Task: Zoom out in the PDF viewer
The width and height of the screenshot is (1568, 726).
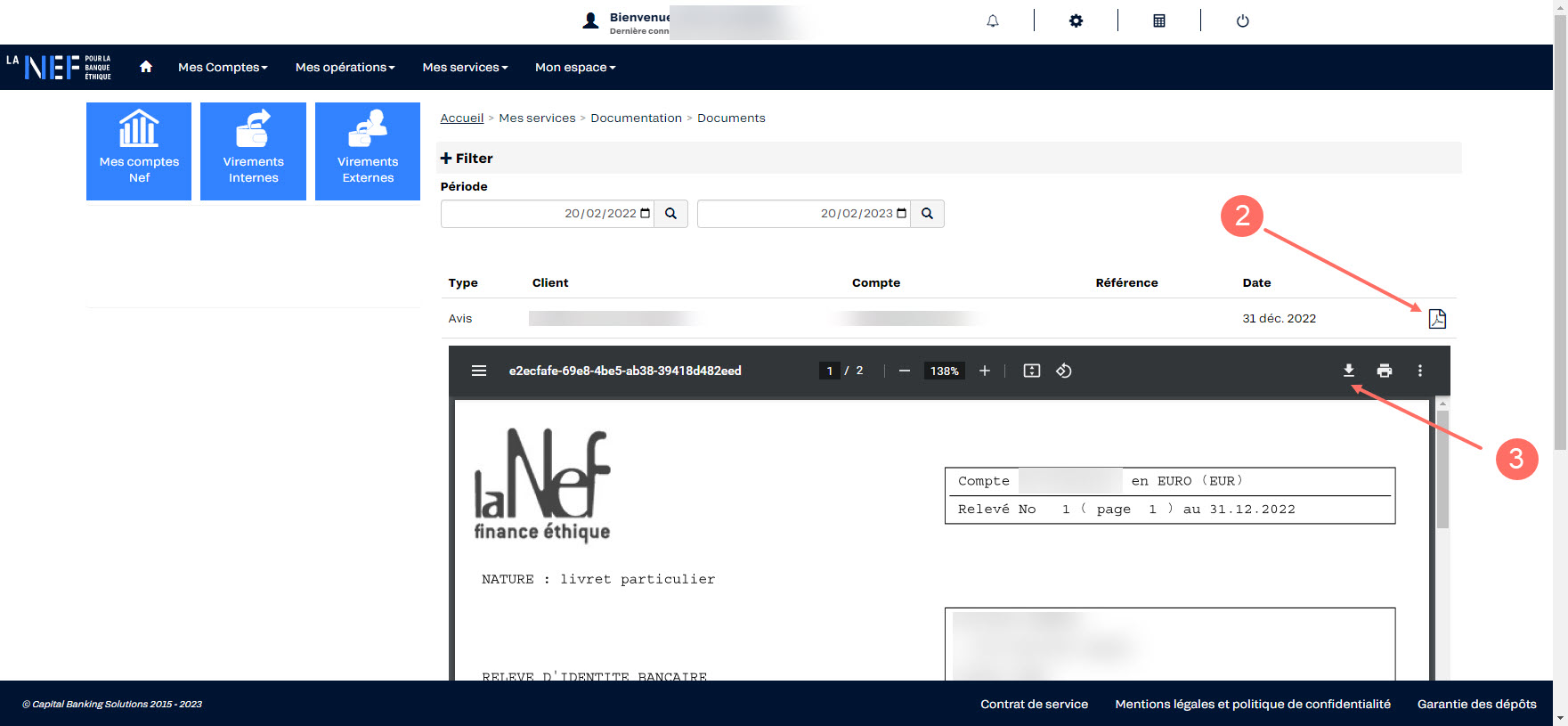Action: pos(905,371)
